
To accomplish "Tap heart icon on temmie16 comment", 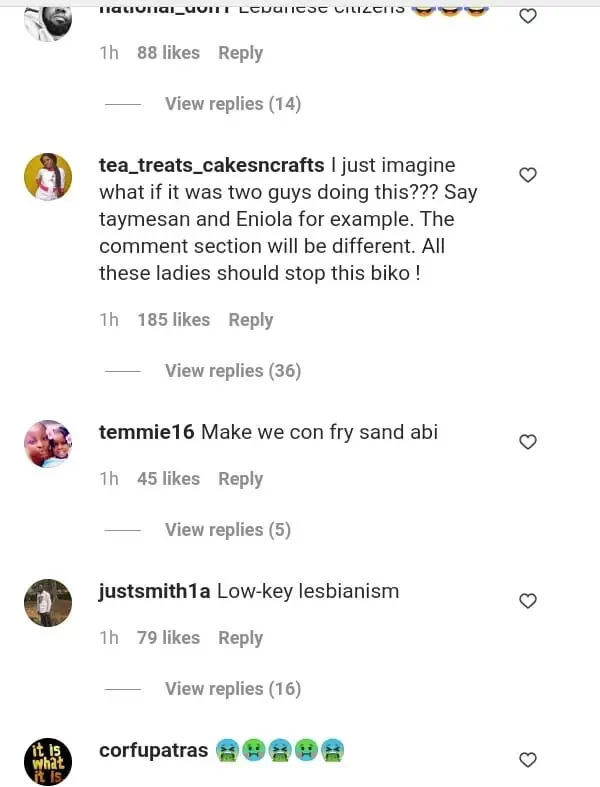I will [528, 442].
